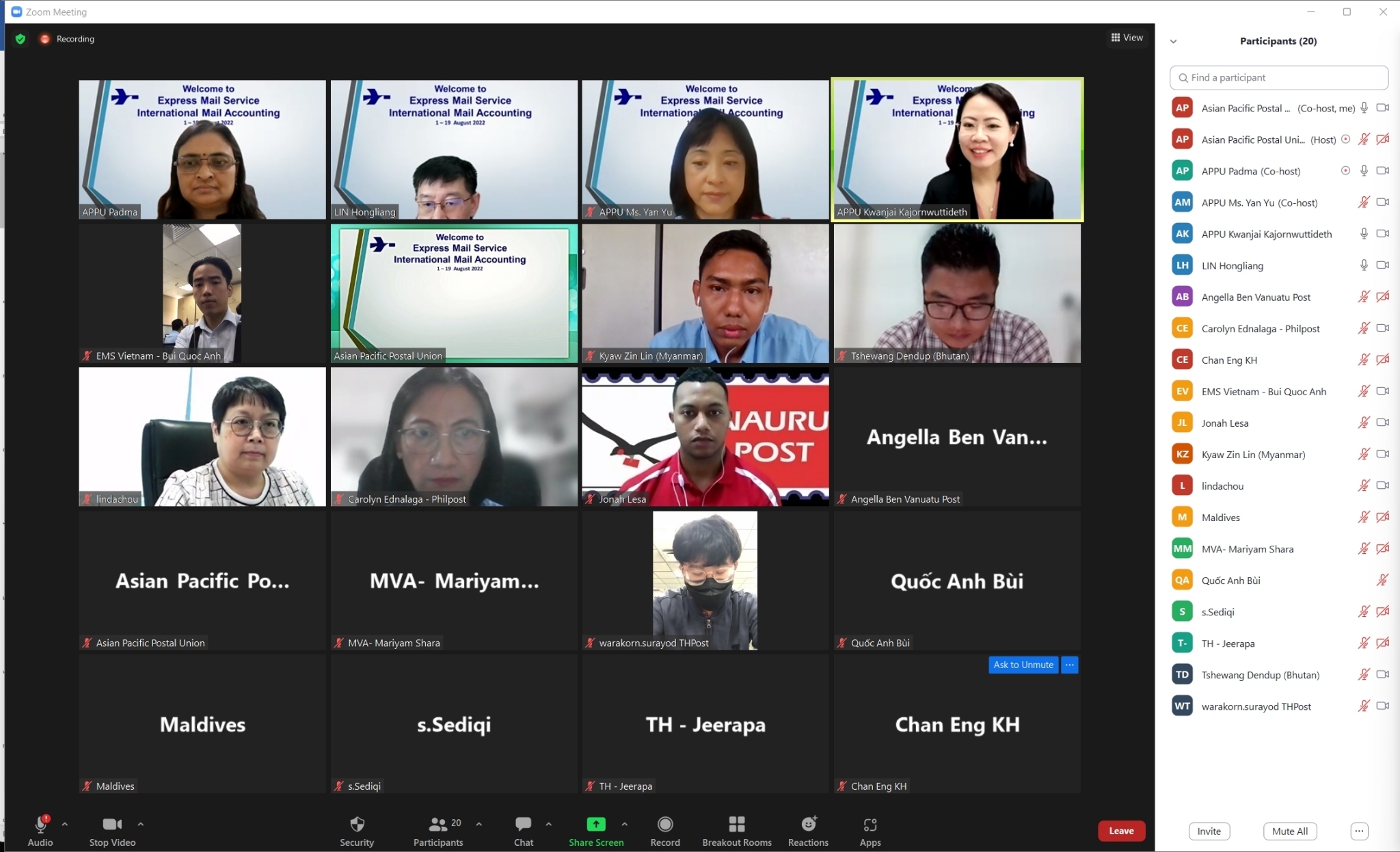
Task: Click the TD avatar for Tshewang Dendup
Action: coord(1183,674)
